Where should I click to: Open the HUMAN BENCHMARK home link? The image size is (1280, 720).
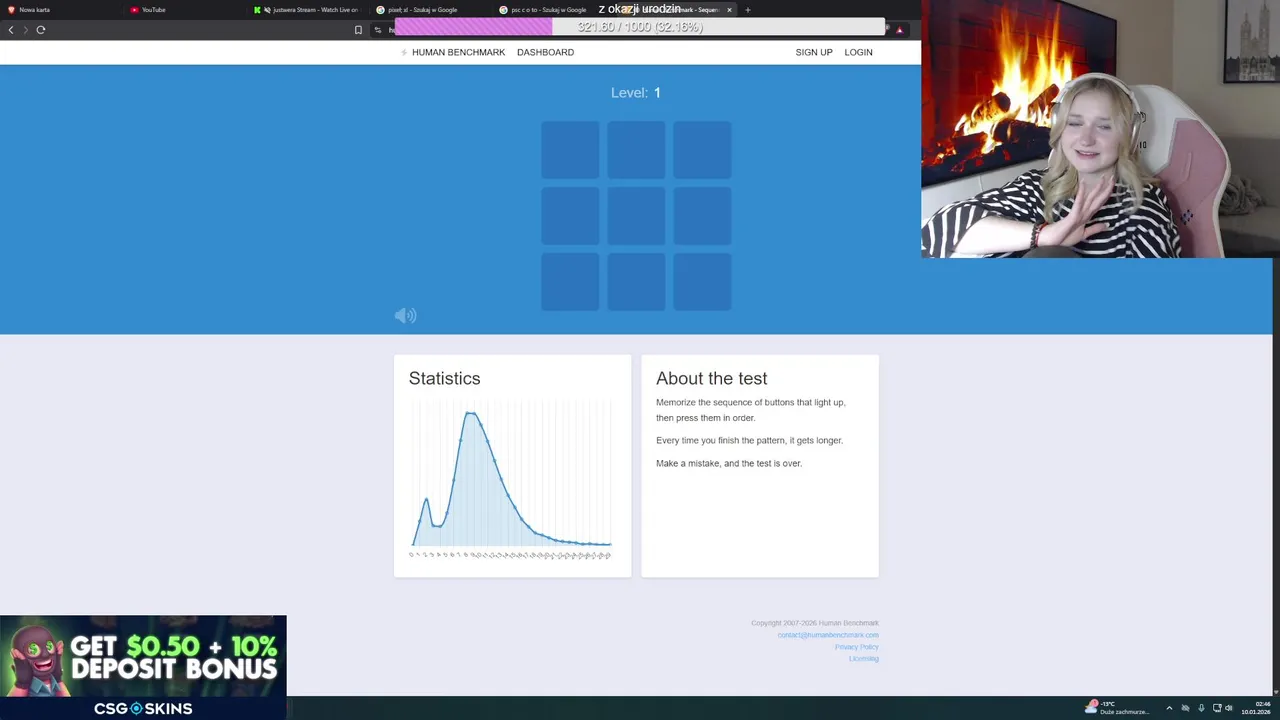(x=458, y=52)
